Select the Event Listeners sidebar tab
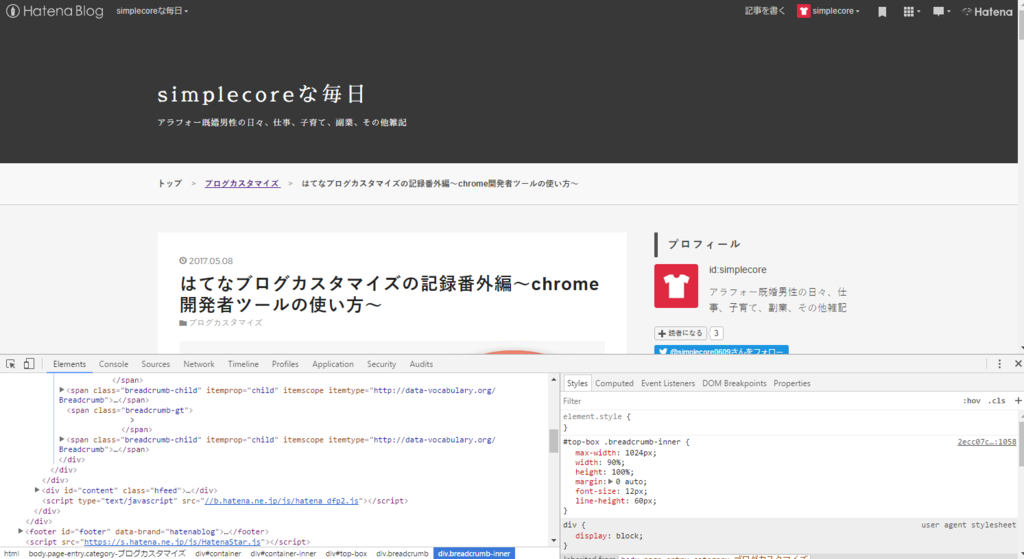The height and width of the screenshot is (559, 1024). pos(667,383)
